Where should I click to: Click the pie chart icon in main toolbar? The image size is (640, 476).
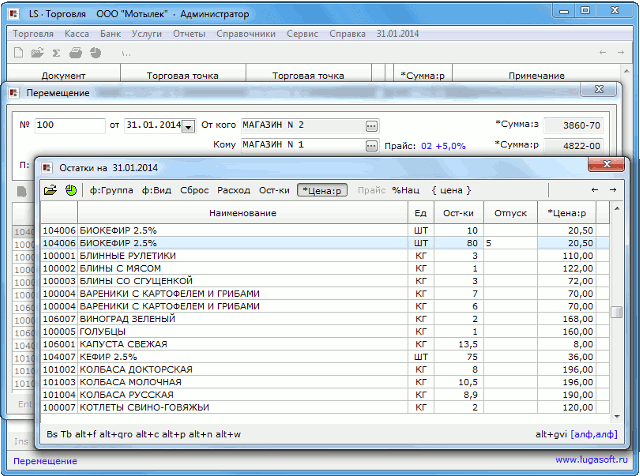pyautogui.click(x=96, y=53)
